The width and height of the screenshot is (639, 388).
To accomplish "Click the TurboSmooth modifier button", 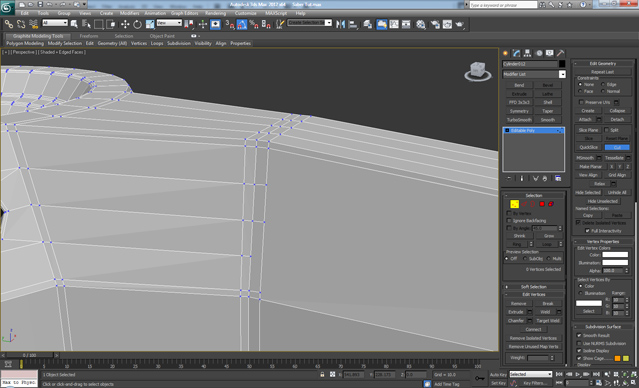I will pyautogui.click(x=519, y=120).
